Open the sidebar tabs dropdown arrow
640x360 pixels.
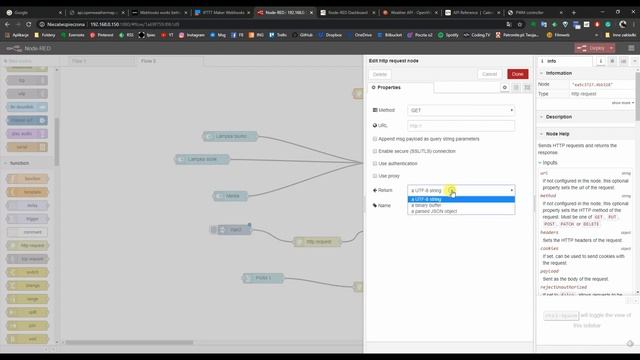(x=635, y=61)
